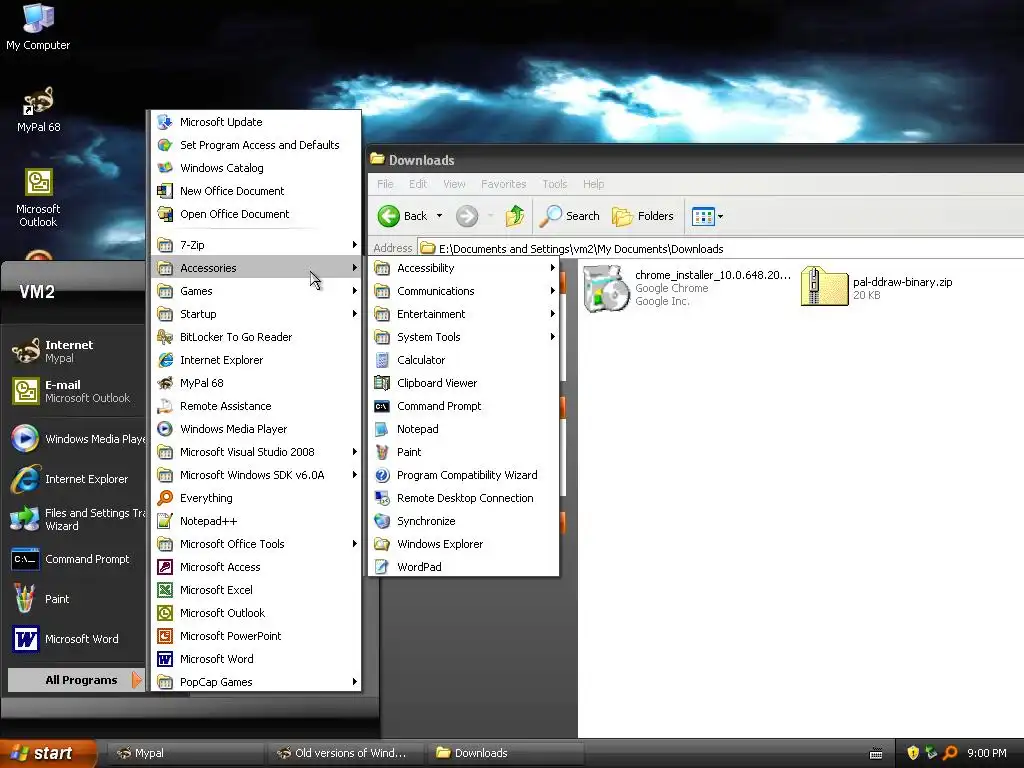Viewport: 1024px width, 768px height.
Task: Open Microsoft Update
Action: point(256,121)
